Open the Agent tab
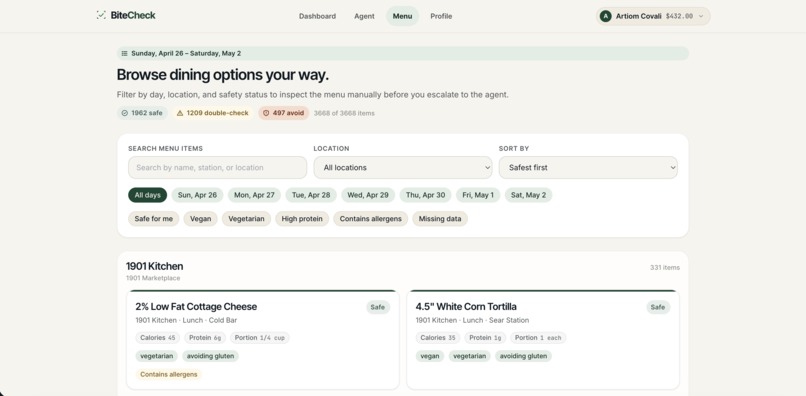Viewport: 806px width, 396px height. [x=364, y=16]
